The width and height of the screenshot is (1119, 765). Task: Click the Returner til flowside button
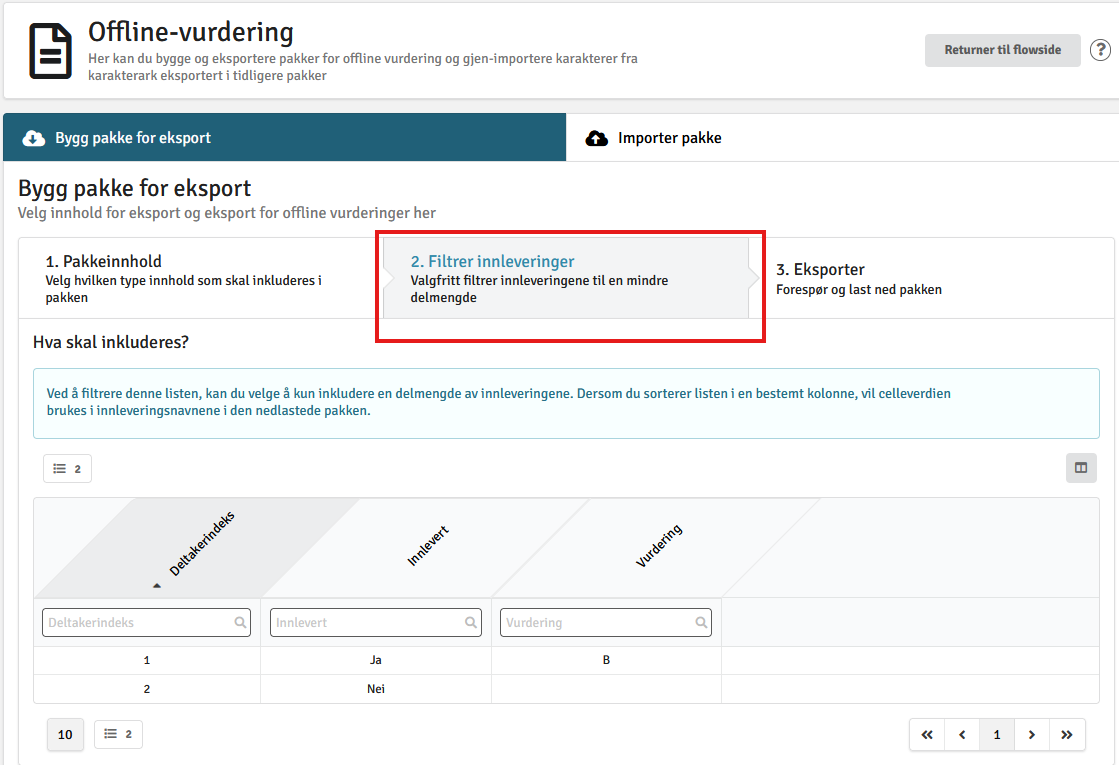click(1003, 50)
